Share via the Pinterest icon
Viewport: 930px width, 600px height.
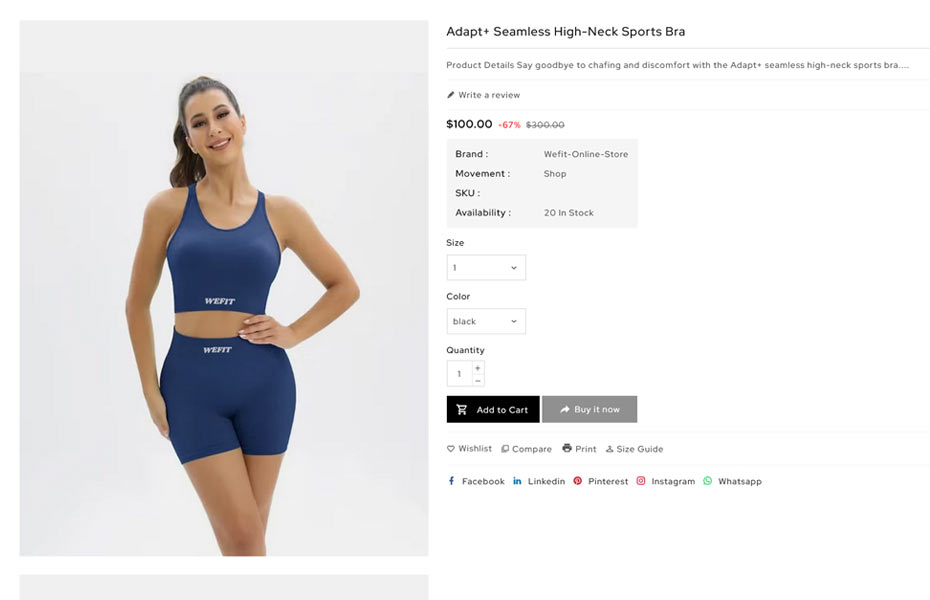click(578, 481)
